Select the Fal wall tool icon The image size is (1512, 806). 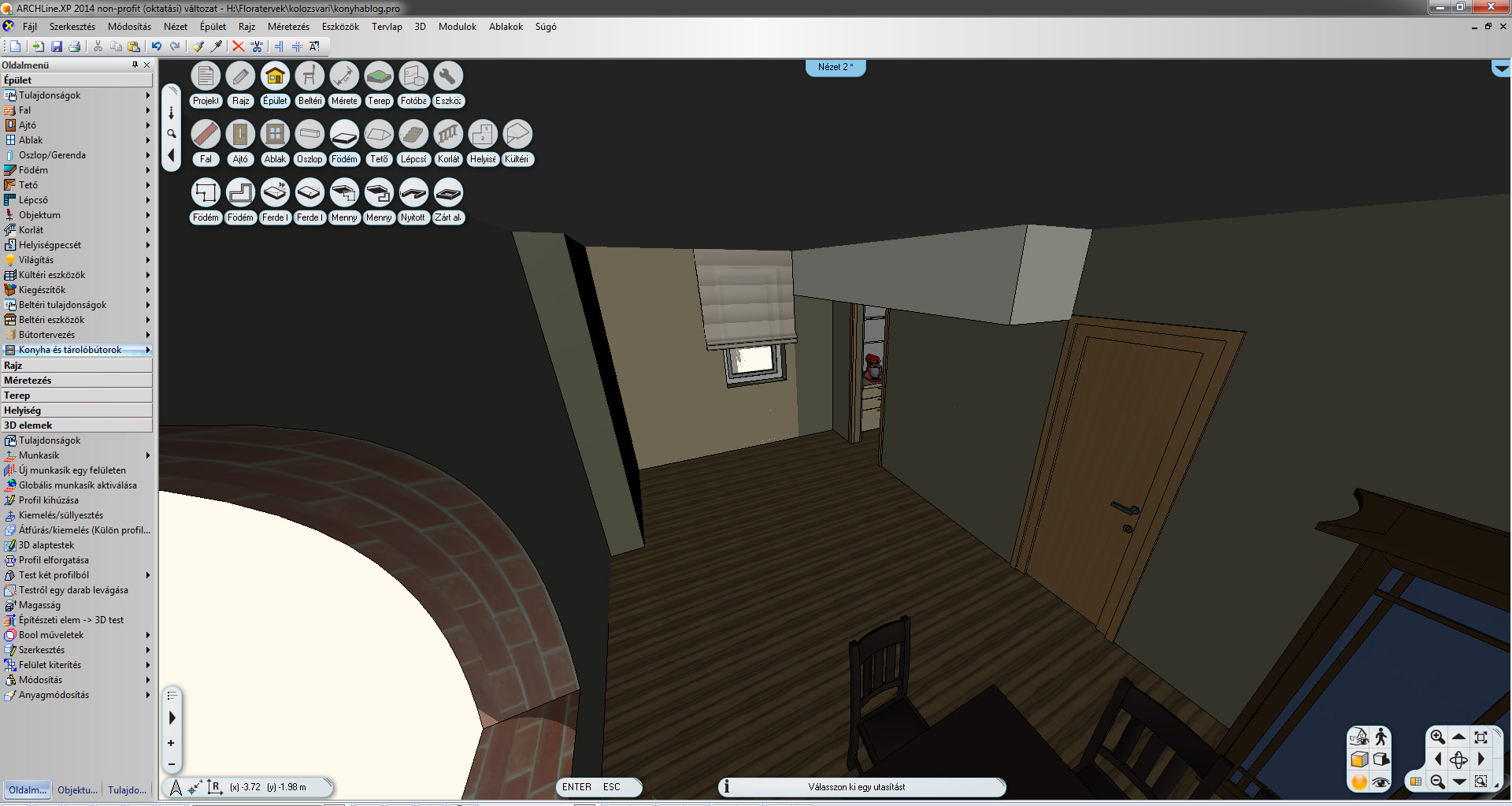tap(206, 135)
